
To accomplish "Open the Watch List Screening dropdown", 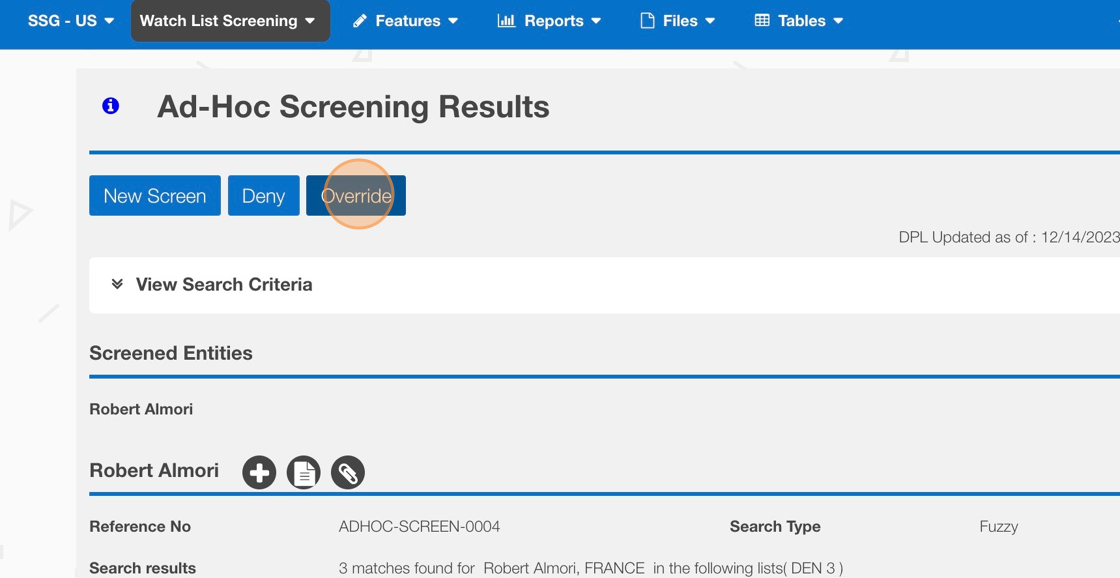I will tap(229, 21).
